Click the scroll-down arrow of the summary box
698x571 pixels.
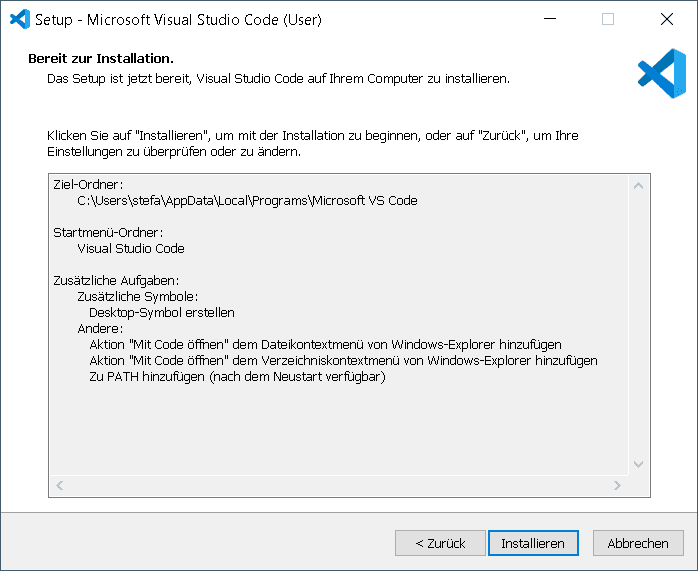click(x=639, y=465)
